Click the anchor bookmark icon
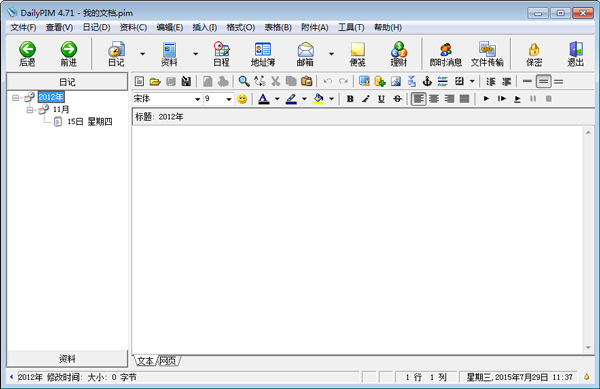Image resolution: width=600 pixels, height=389 pixels. coord(427,81)
